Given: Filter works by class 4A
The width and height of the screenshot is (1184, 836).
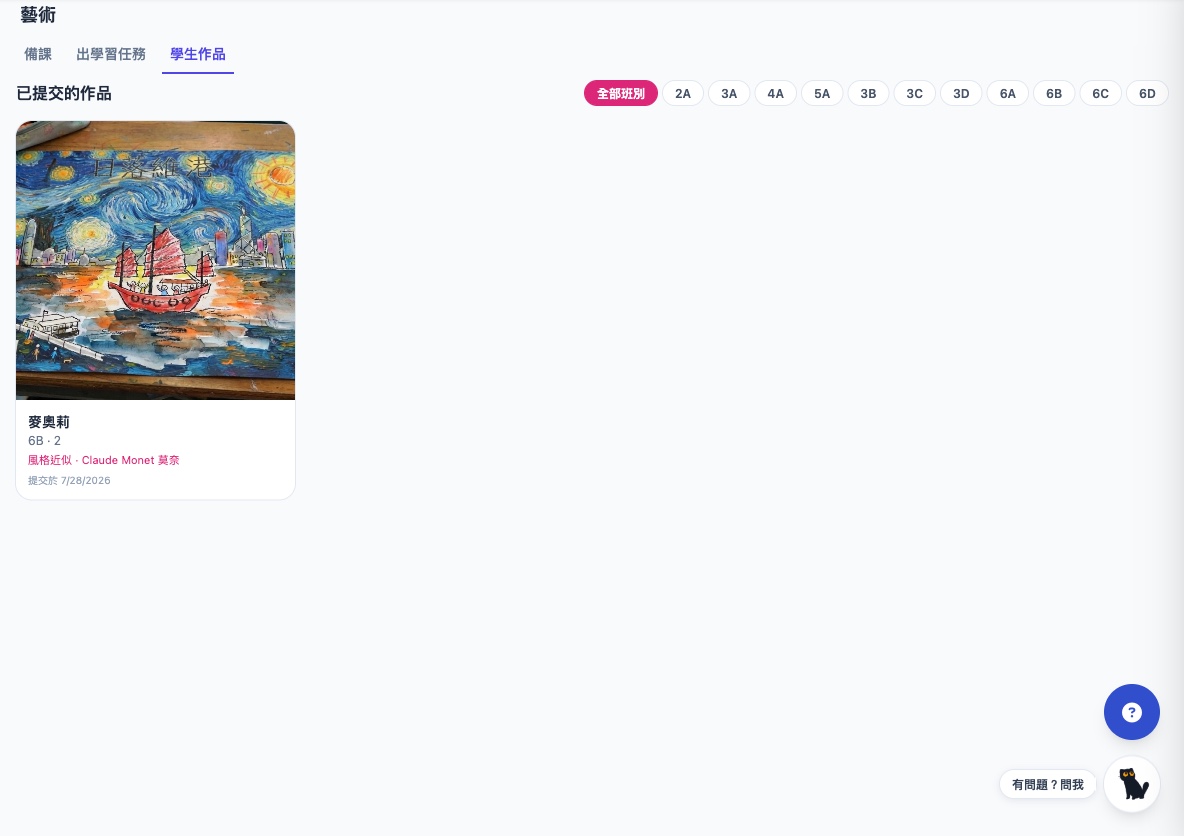Looking at the screenshot, I should point(775,94).
